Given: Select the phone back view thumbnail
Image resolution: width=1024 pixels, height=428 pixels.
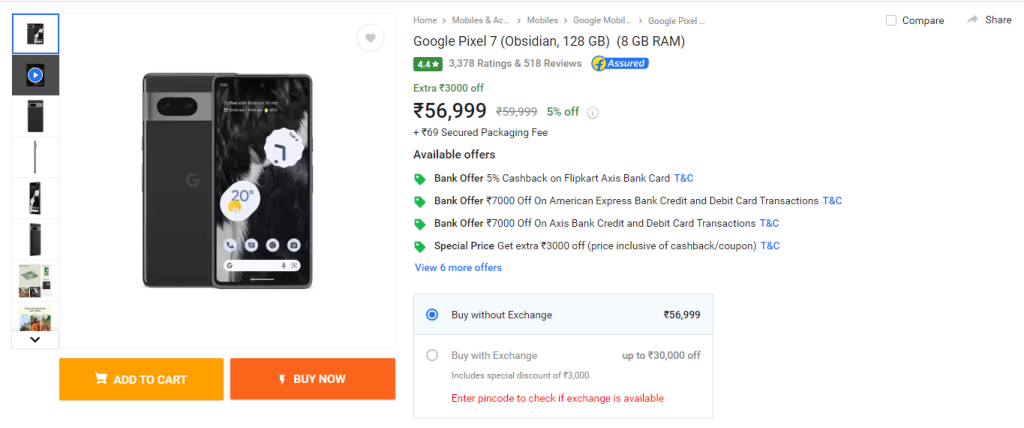Looking at the screenshot, I should click(35, 116).
